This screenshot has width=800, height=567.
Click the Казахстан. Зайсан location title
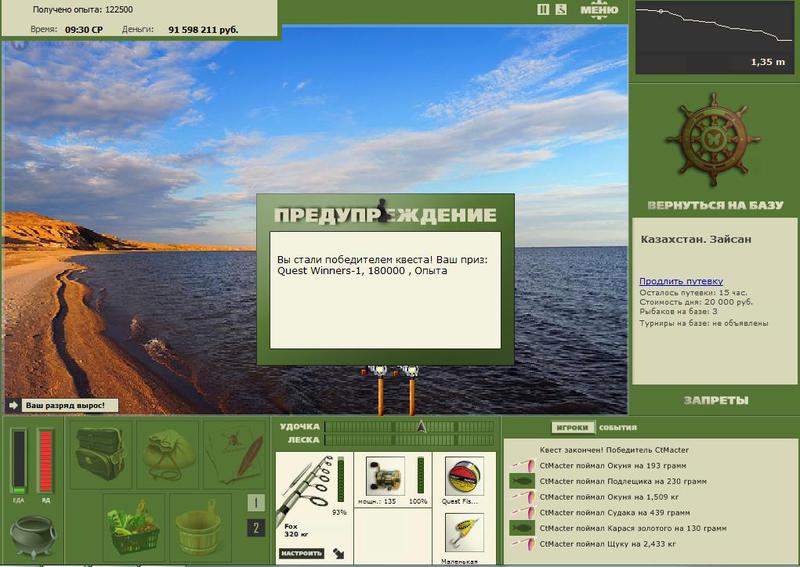click(x=696, y=239)
